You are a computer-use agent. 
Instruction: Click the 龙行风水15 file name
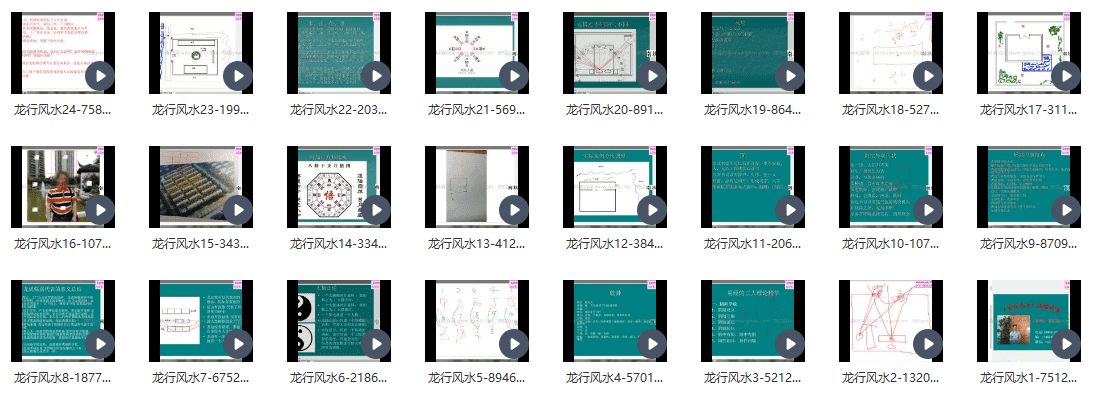coord(200,244)
